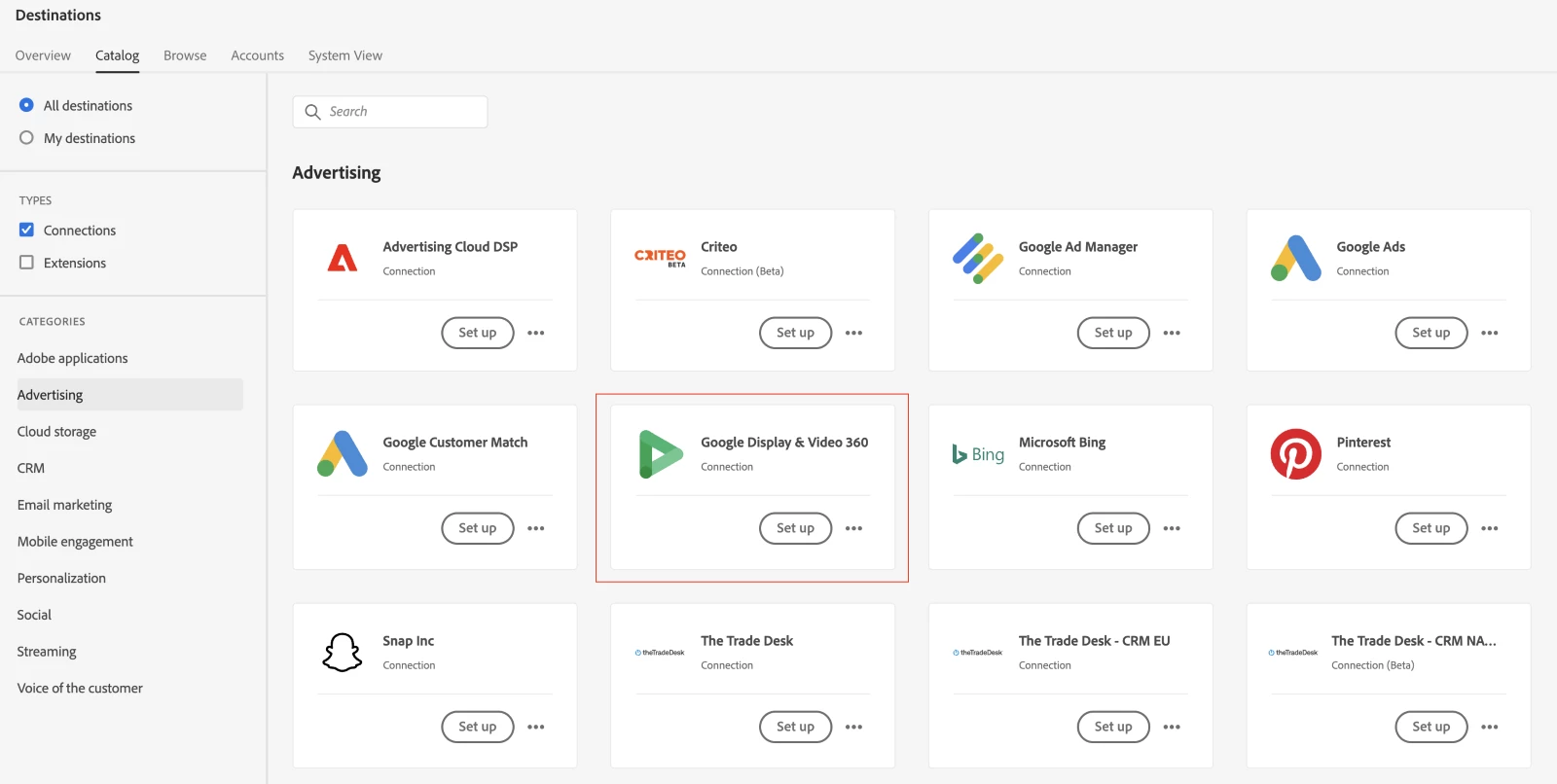Check the Extensions checkbox
The height and width of the screenshot is (784, 1557).
26,263
